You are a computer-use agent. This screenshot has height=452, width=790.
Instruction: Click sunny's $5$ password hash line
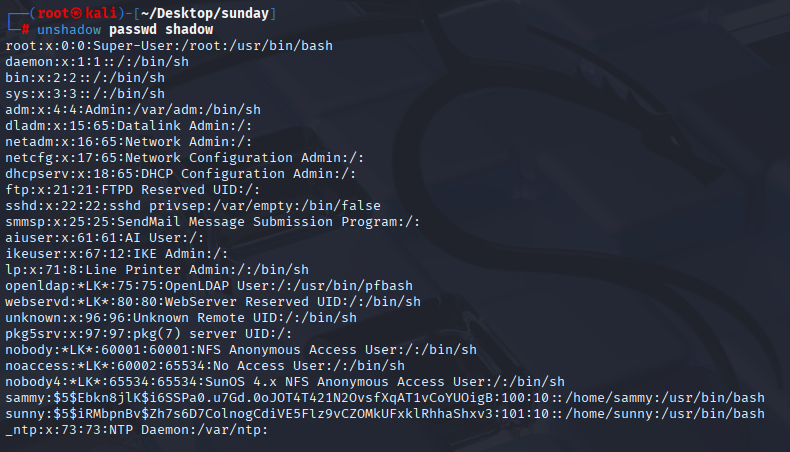point(385,414)
